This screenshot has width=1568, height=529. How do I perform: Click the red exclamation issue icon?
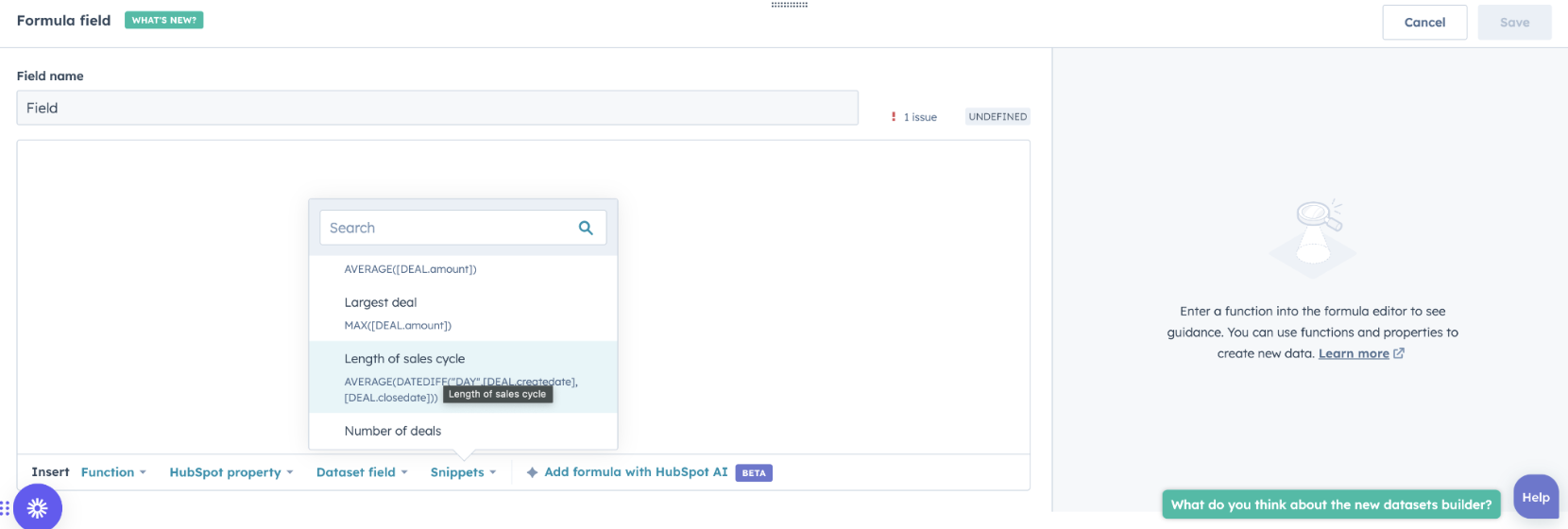[894, 117]
